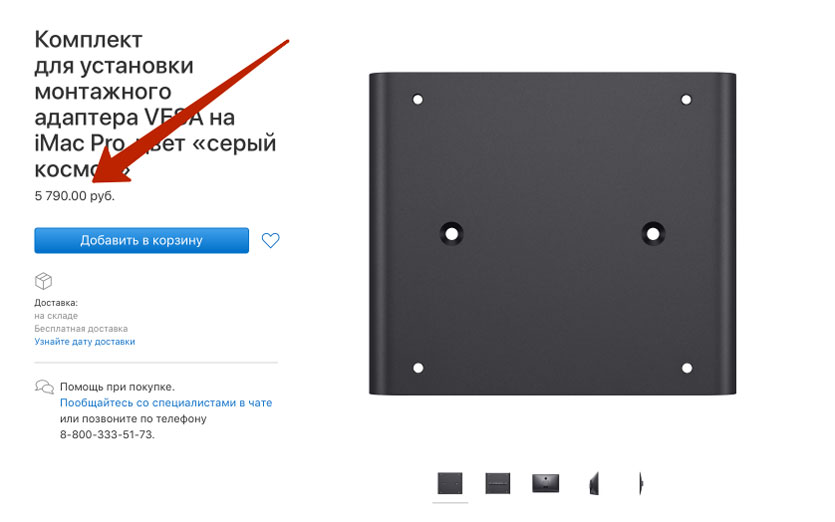Click the large VESA adapter product image

552,234
